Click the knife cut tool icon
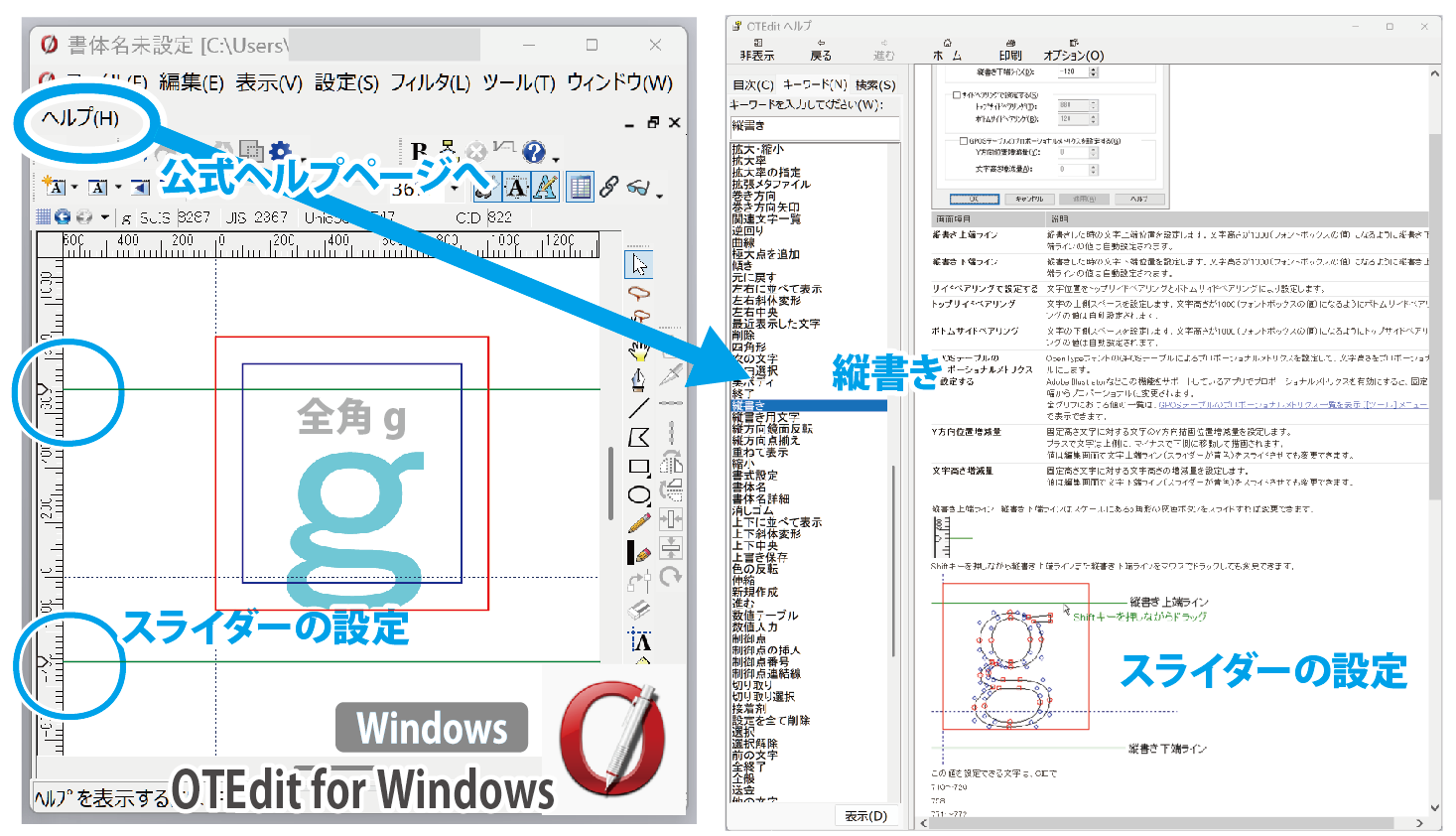This screenshot has height=836, width=1456. tap(671, 374)
